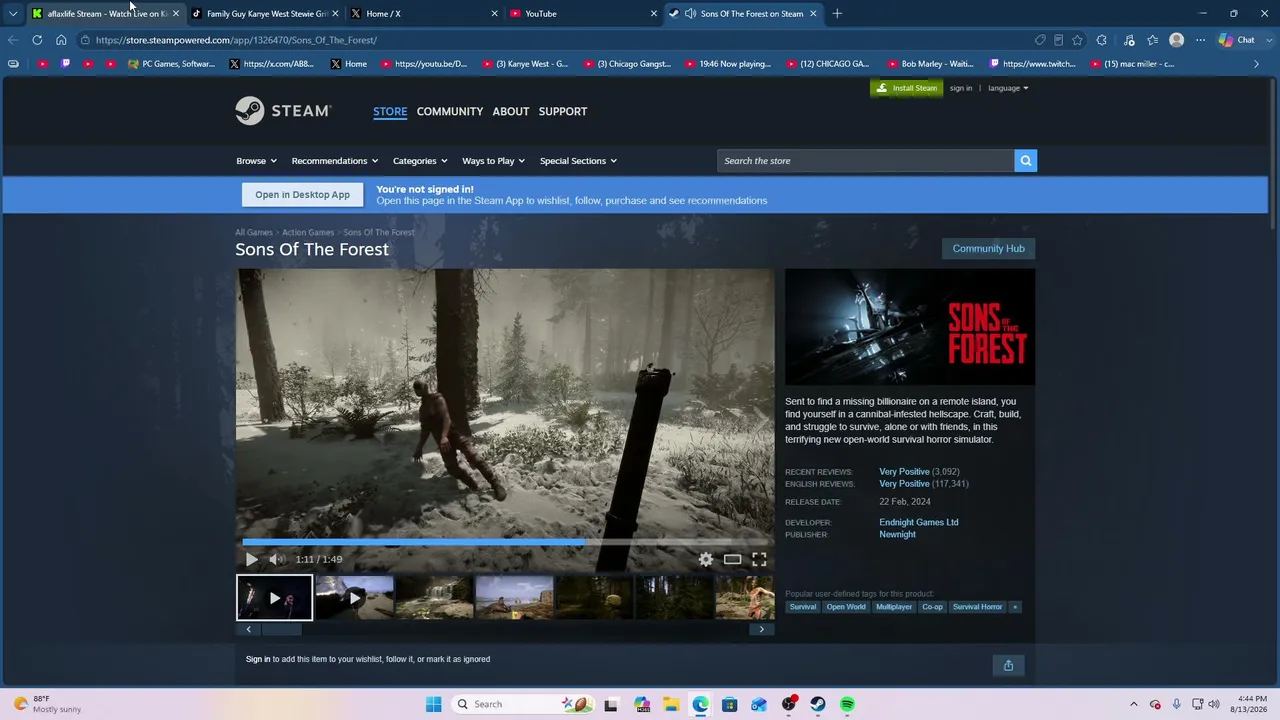Screen dimensions: 1280x720
Task: Select the waterfall screenshot thumbnail
Action: [434, 598]
